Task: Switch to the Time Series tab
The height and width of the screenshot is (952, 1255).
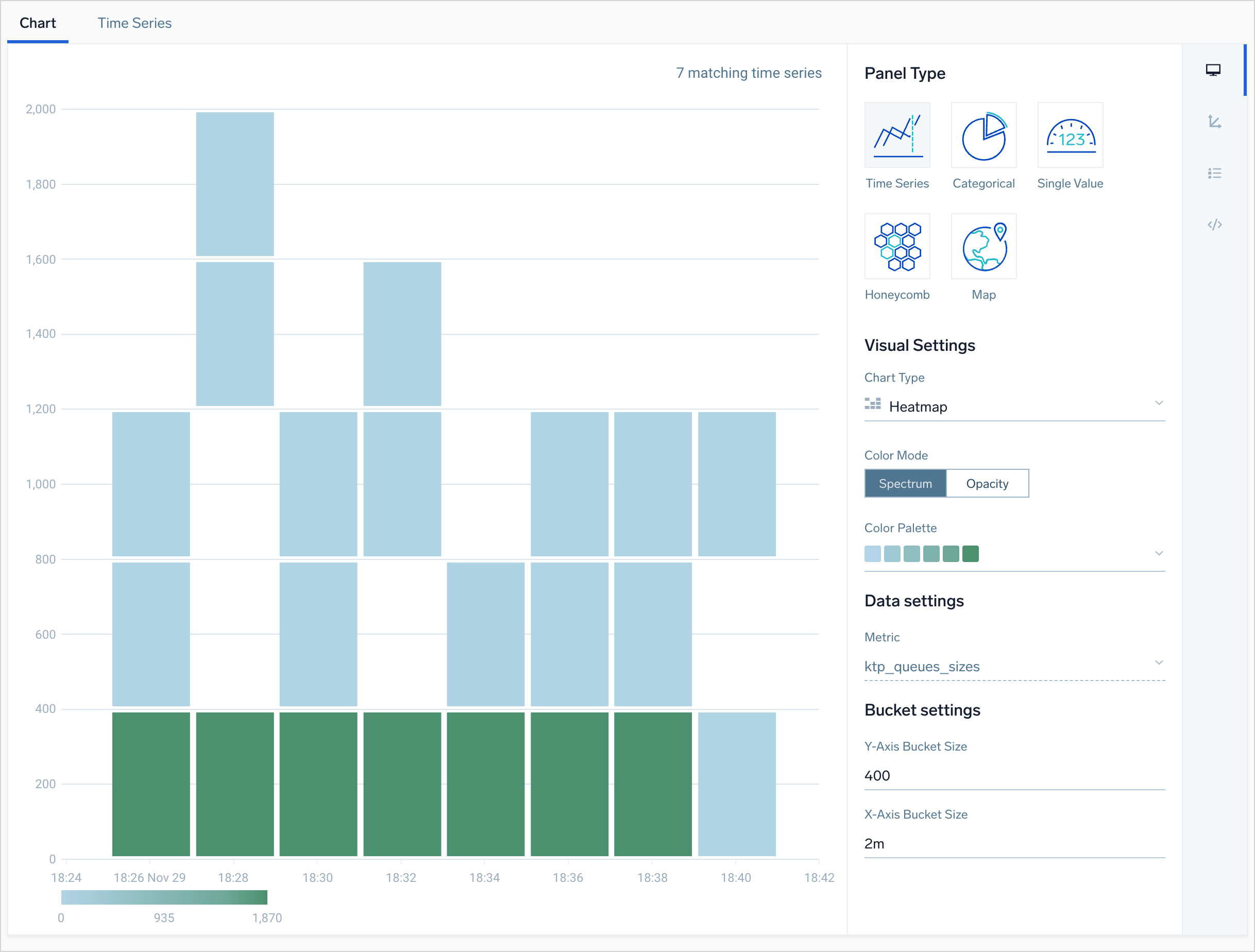Action: coord(134,23)
